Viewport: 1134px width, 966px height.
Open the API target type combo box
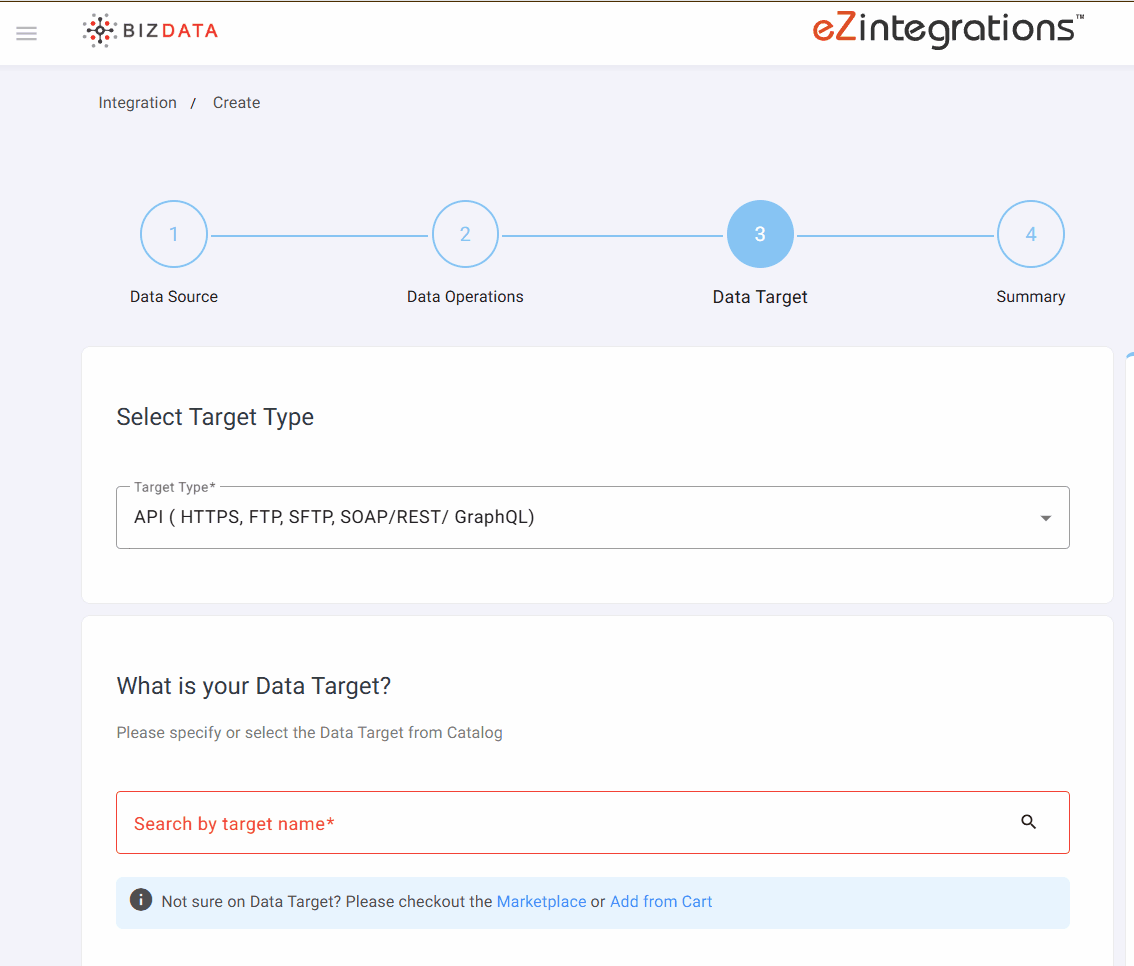pos(580,518)
